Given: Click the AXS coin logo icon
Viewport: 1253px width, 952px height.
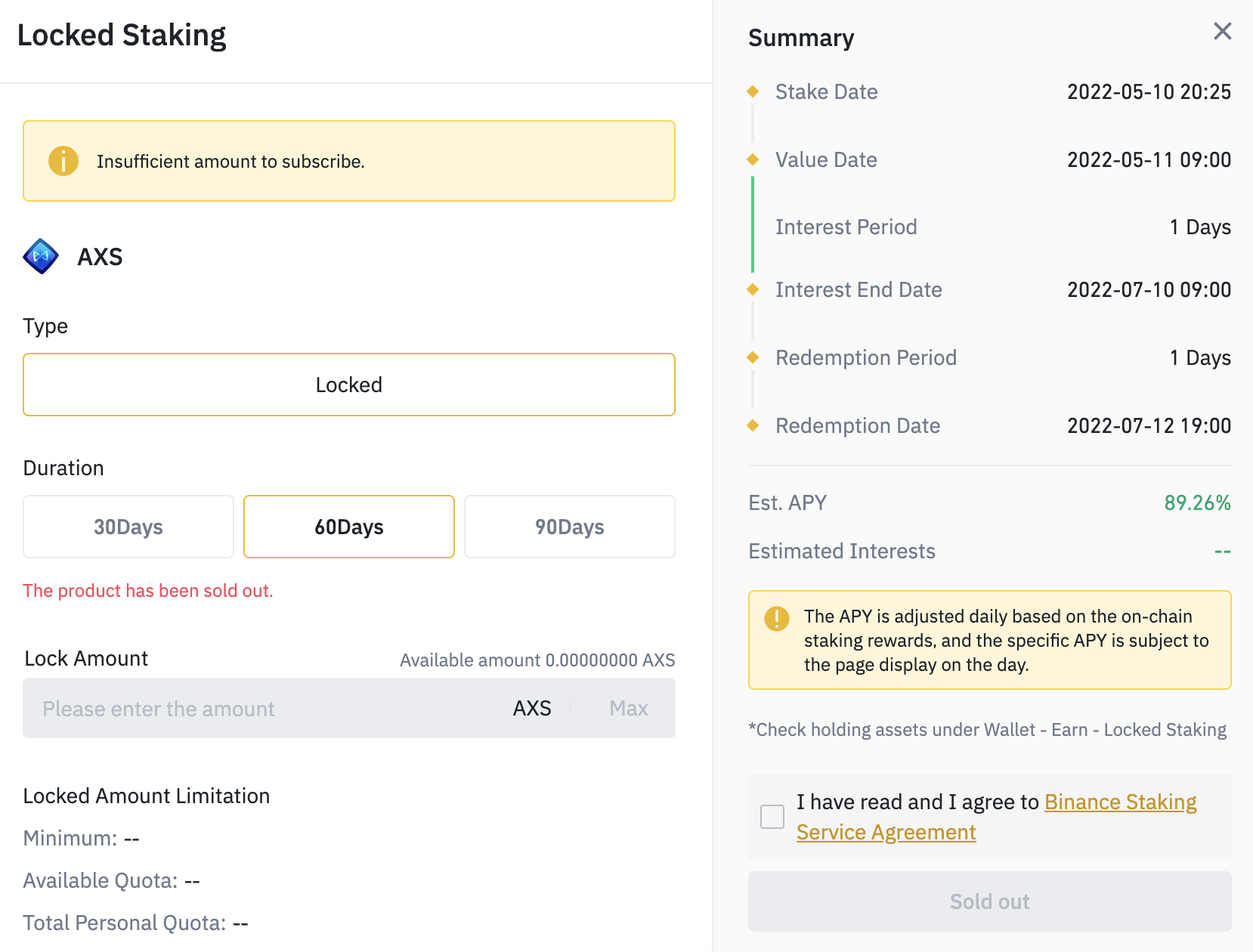Looking at the screenshot, I should [41, 256].
